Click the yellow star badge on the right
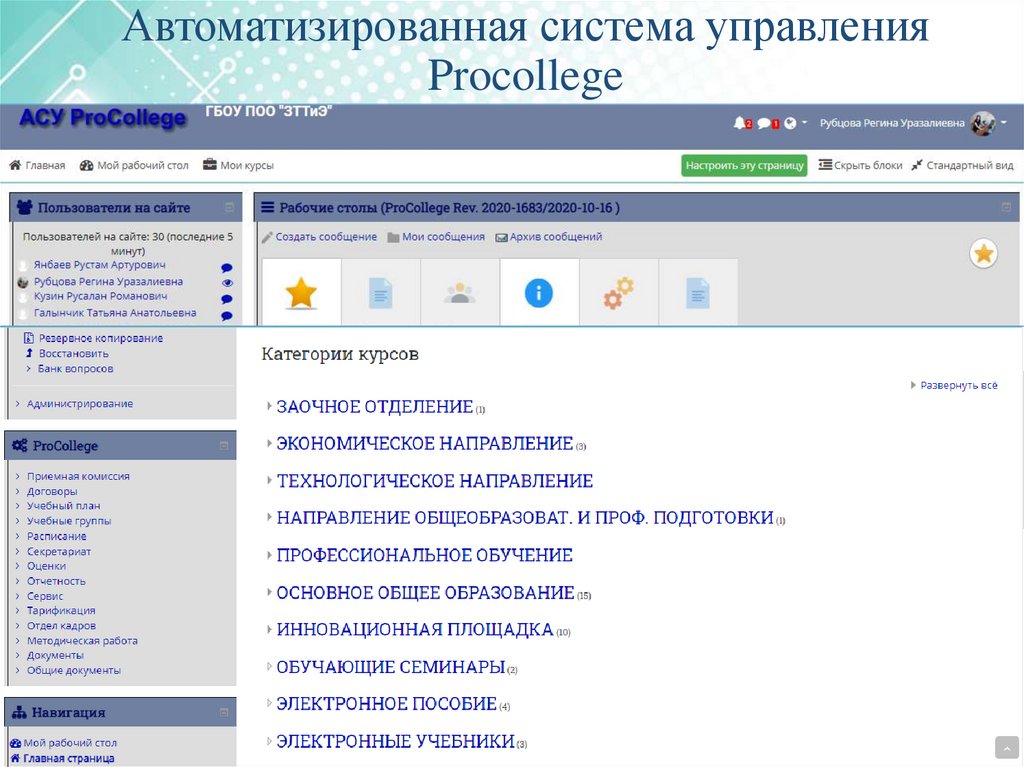Image resolution: width=1024 pixels, height=767 pixels. 983,254
